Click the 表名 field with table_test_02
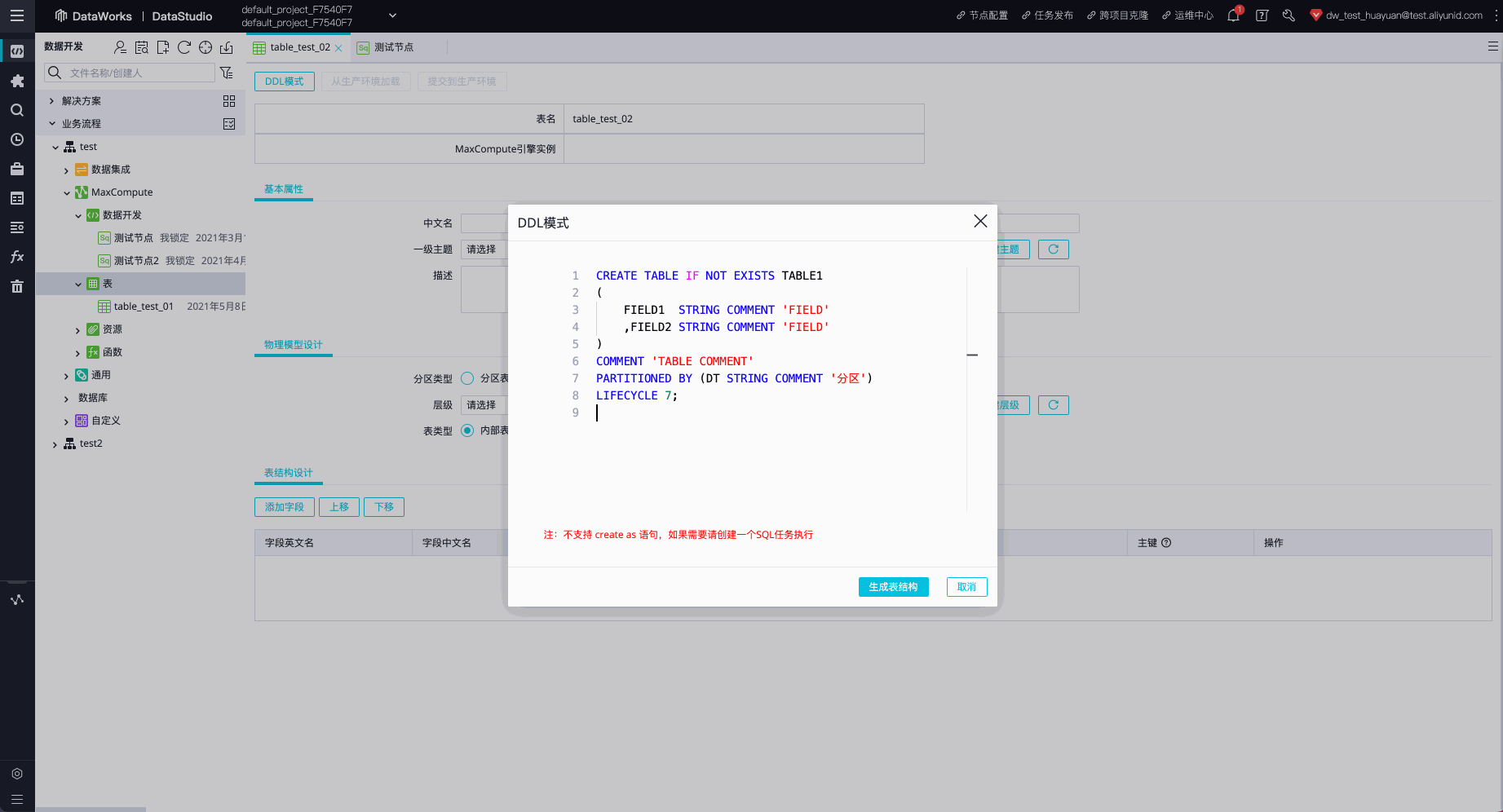The width and height of the screenshot is (1503, 812). coord(744,118)
